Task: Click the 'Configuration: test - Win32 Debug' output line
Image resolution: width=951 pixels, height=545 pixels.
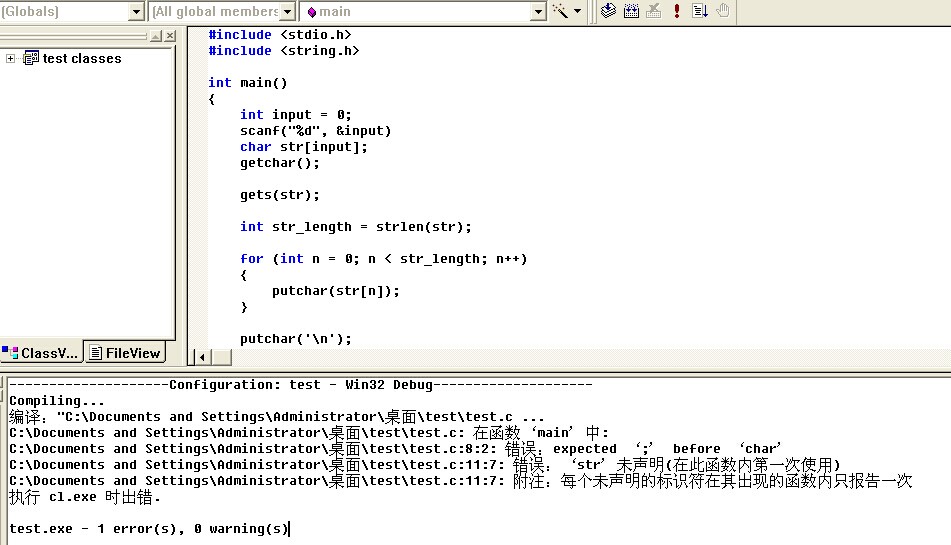Action: pyautogui.click(x=301, y=384)
